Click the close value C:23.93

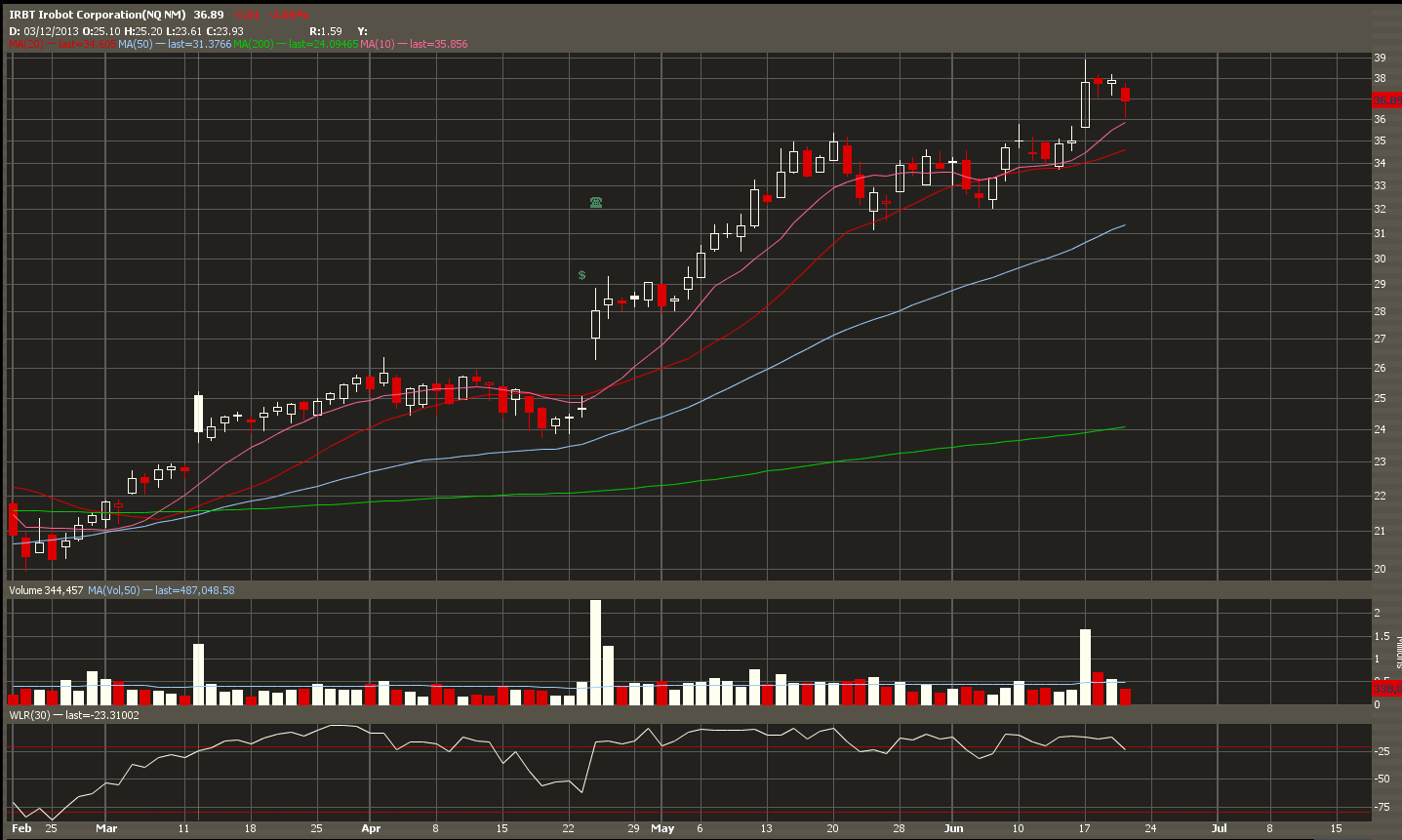(224, 31)
